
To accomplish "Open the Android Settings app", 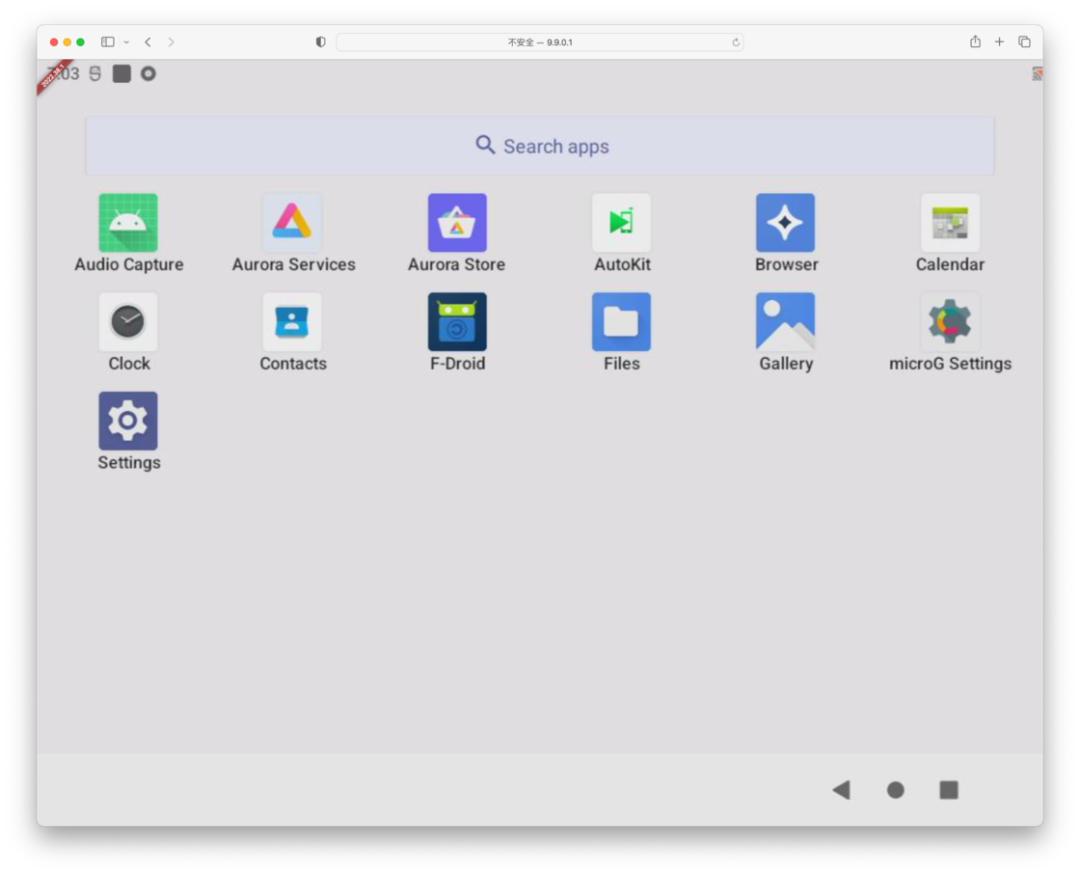I will click(128, 421).
